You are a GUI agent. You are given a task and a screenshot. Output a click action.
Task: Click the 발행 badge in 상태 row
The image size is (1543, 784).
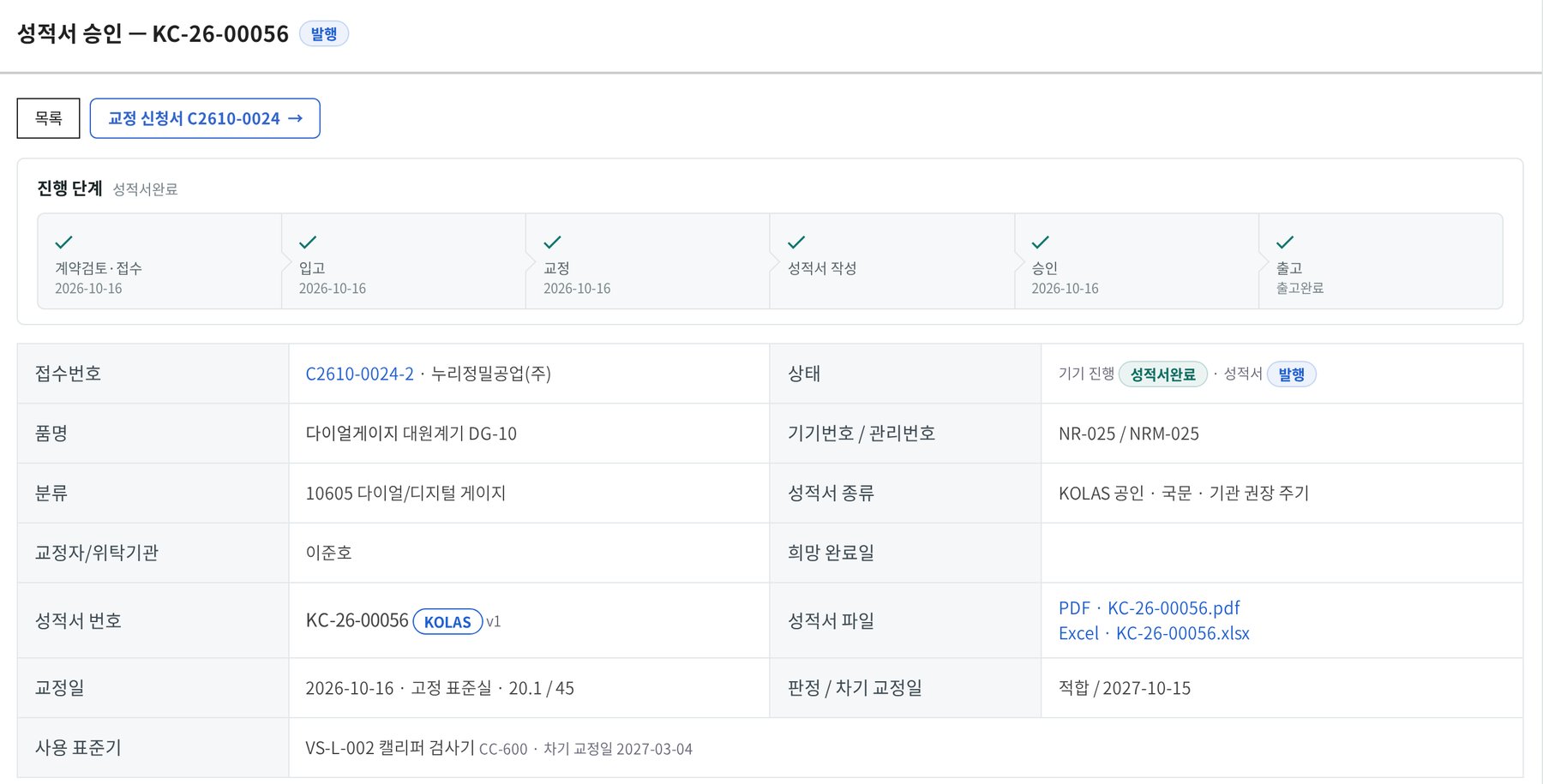(1291, 374)
